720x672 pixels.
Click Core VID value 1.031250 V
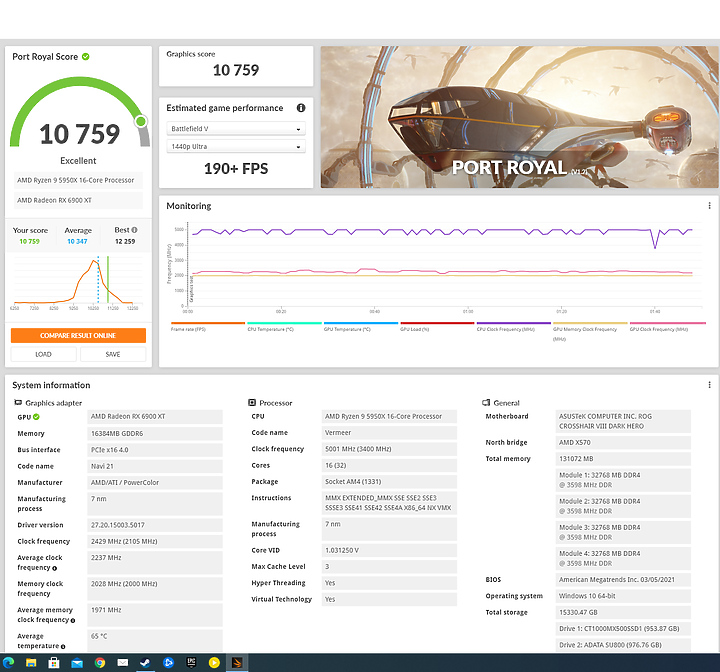pos(389,550)
